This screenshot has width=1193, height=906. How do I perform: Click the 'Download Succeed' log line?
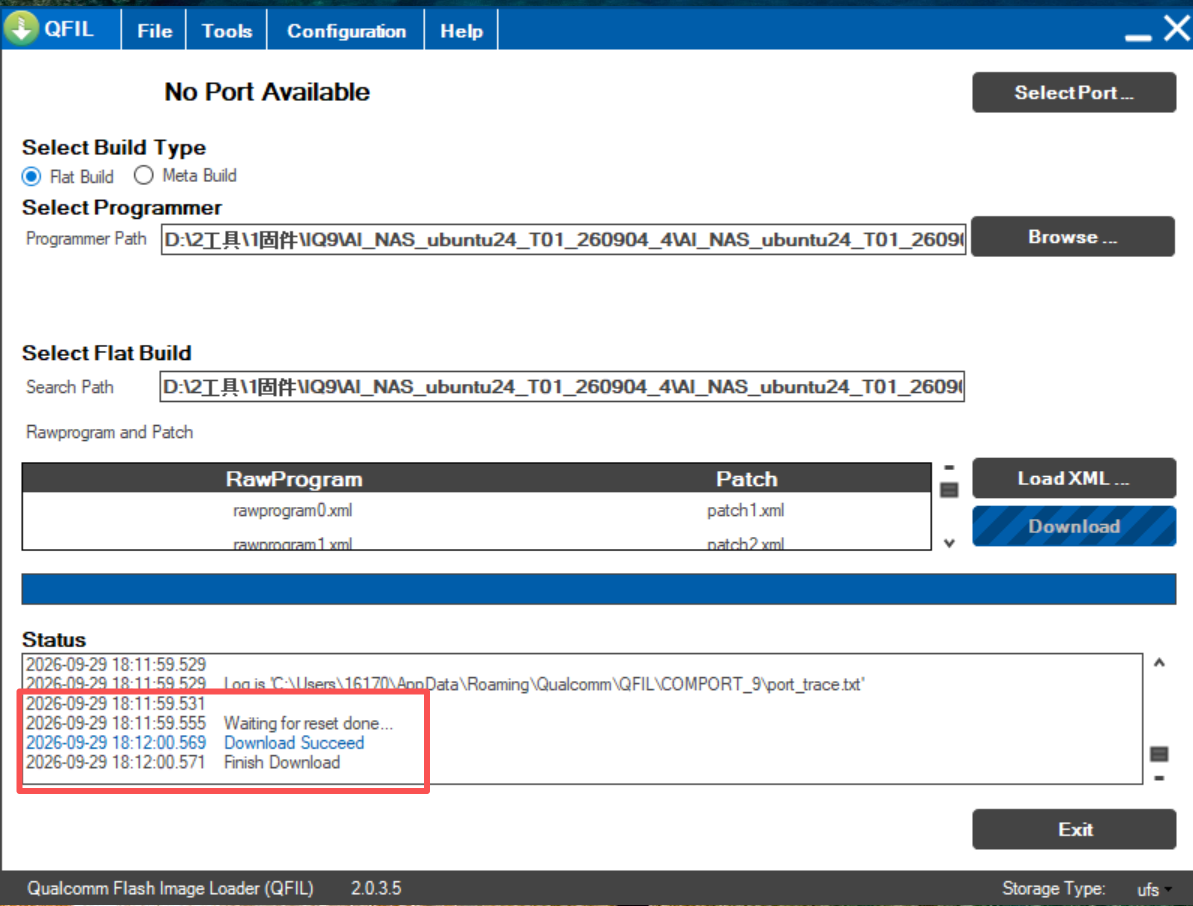click(x=294, y=742)
